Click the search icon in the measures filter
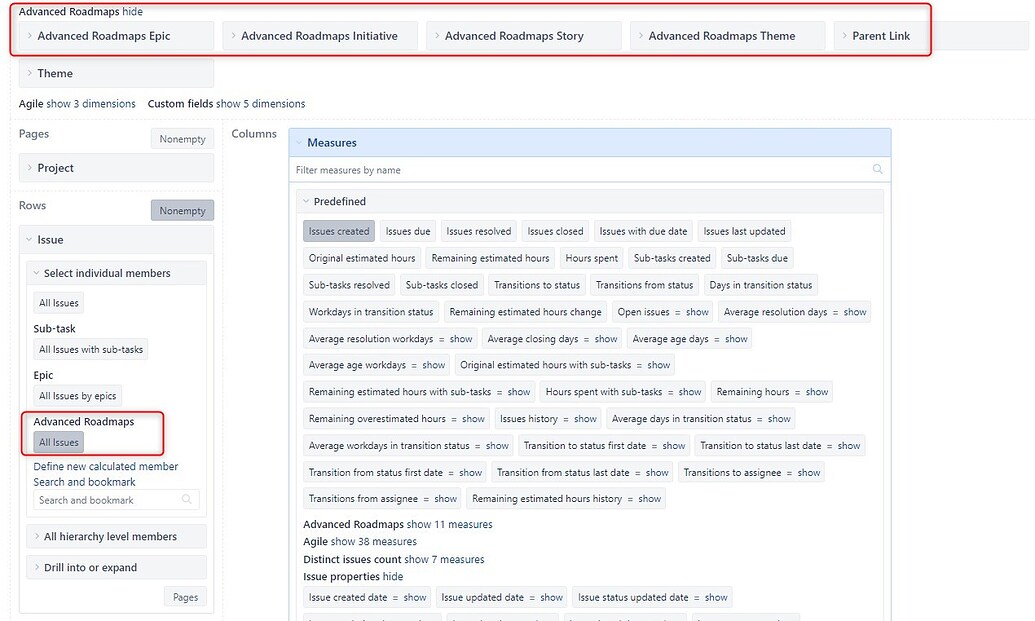1035x621 pixels. pos(878,170)
